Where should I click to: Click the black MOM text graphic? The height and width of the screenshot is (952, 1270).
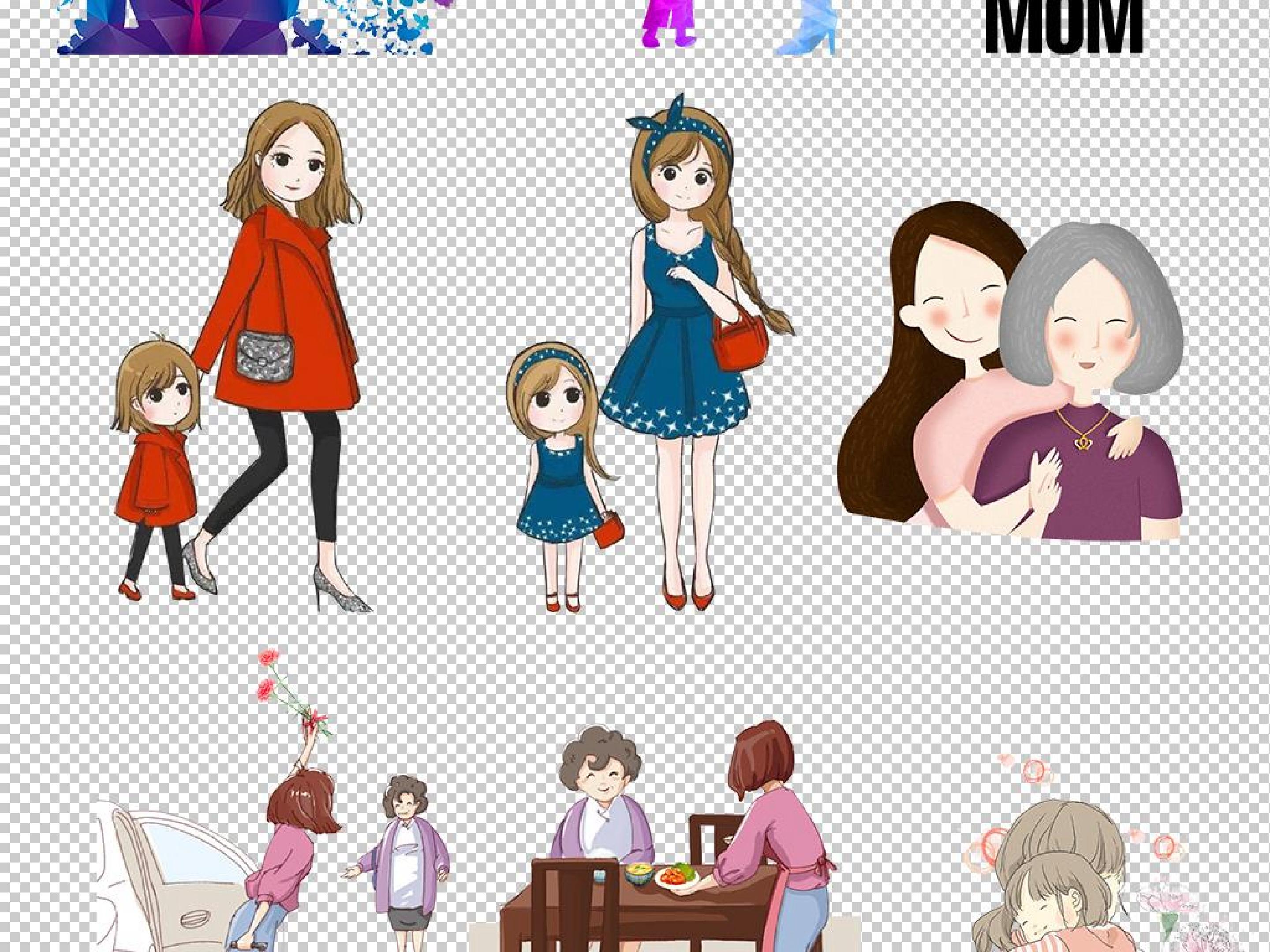pos(1064,26)
